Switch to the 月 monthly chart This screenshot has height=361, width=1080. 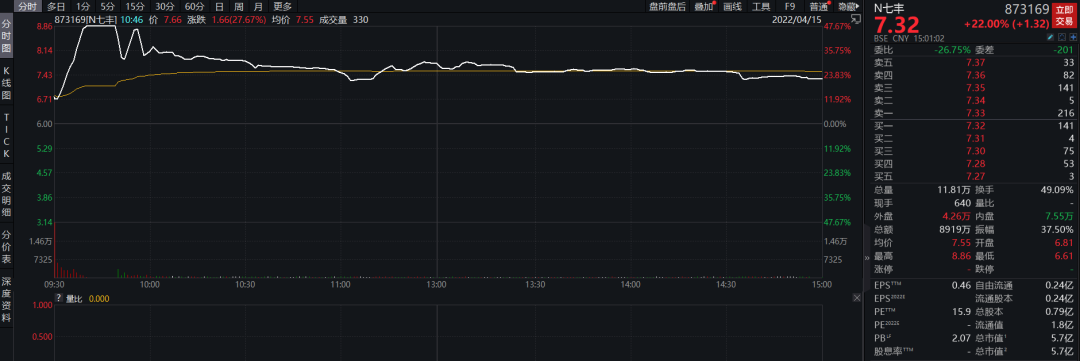pos(258,6)
